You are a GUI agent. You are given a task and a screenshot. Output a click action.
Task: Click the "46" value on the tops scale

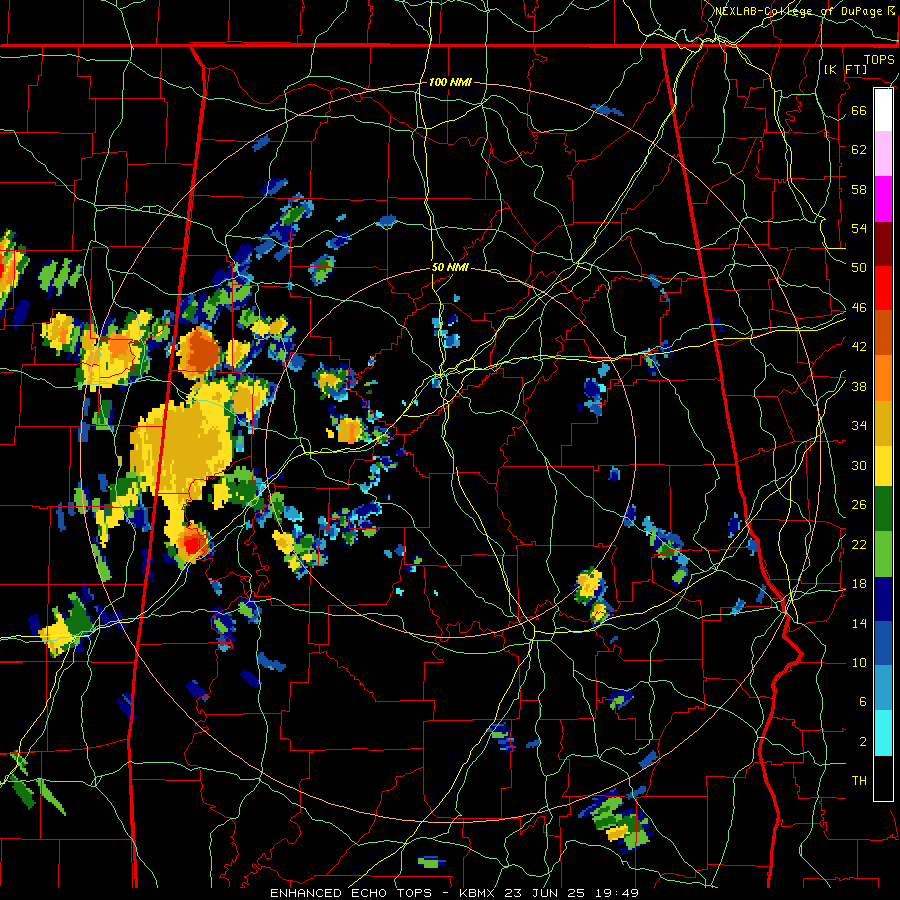click(859, 308)
